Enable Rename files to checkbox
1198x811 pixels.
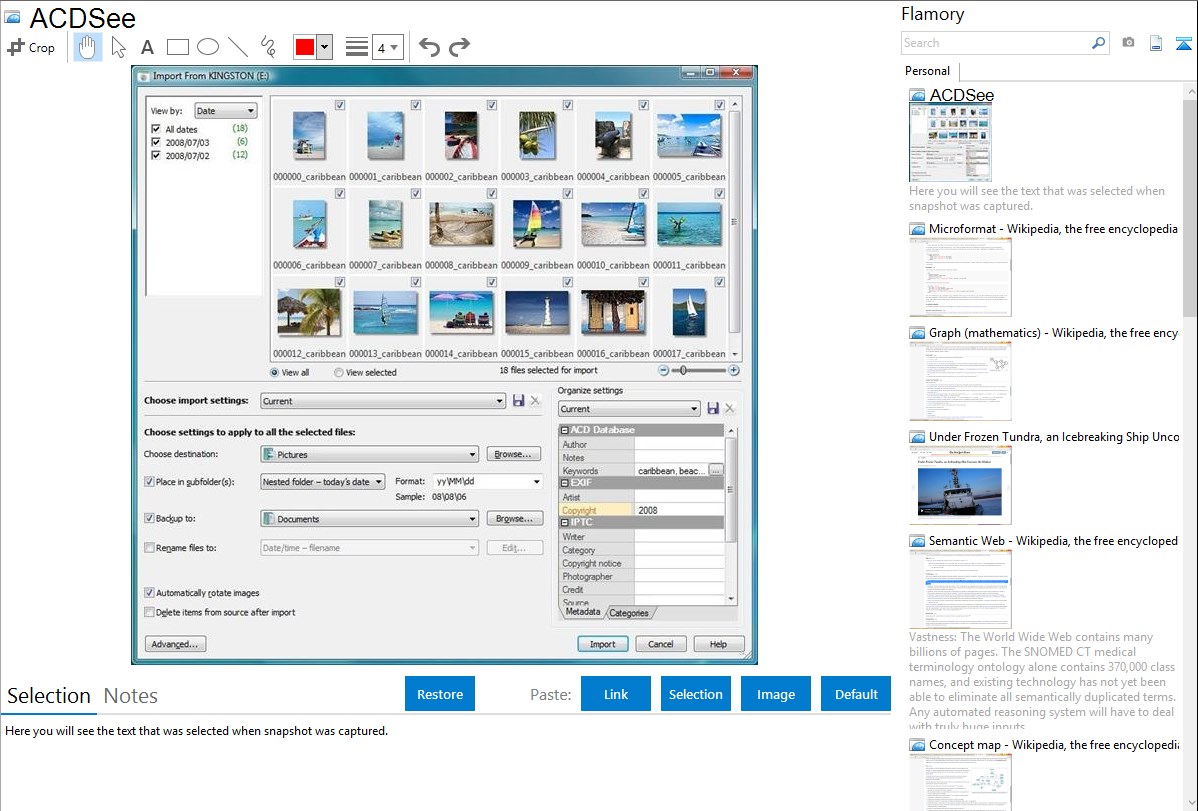(149, 547)
